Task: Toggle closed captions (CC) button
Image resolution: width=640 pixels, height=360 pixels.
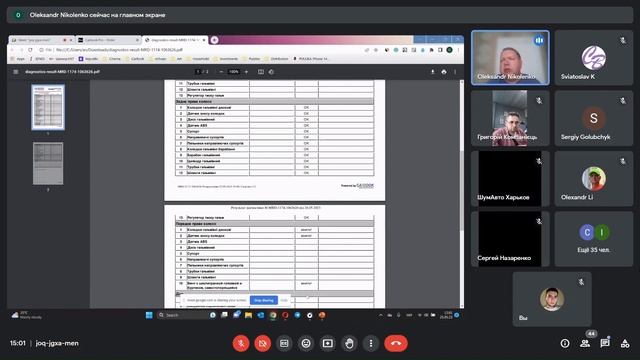Action: click(284, 343)
